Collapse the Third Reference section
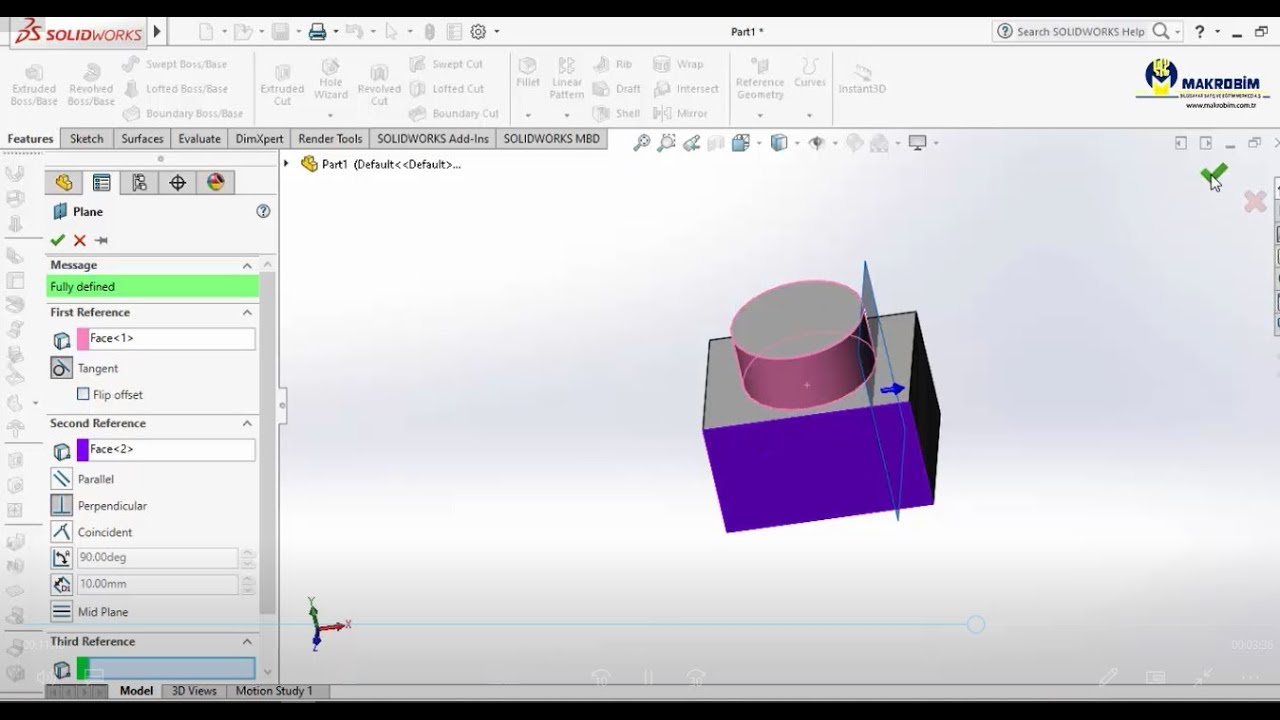This screenshot has height=720, width=1280. pyautogui.click(x=247, y=641)
